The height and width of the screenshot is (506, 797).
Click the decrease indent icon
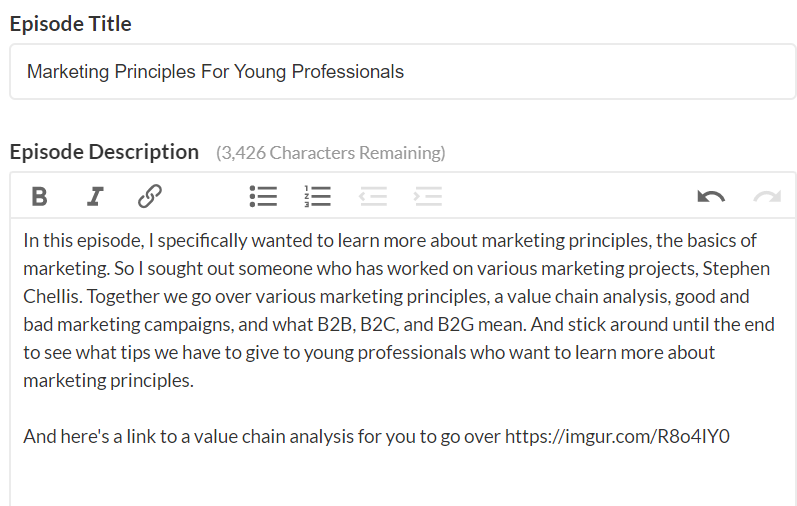pyautogui.click(x=373, y=196)
